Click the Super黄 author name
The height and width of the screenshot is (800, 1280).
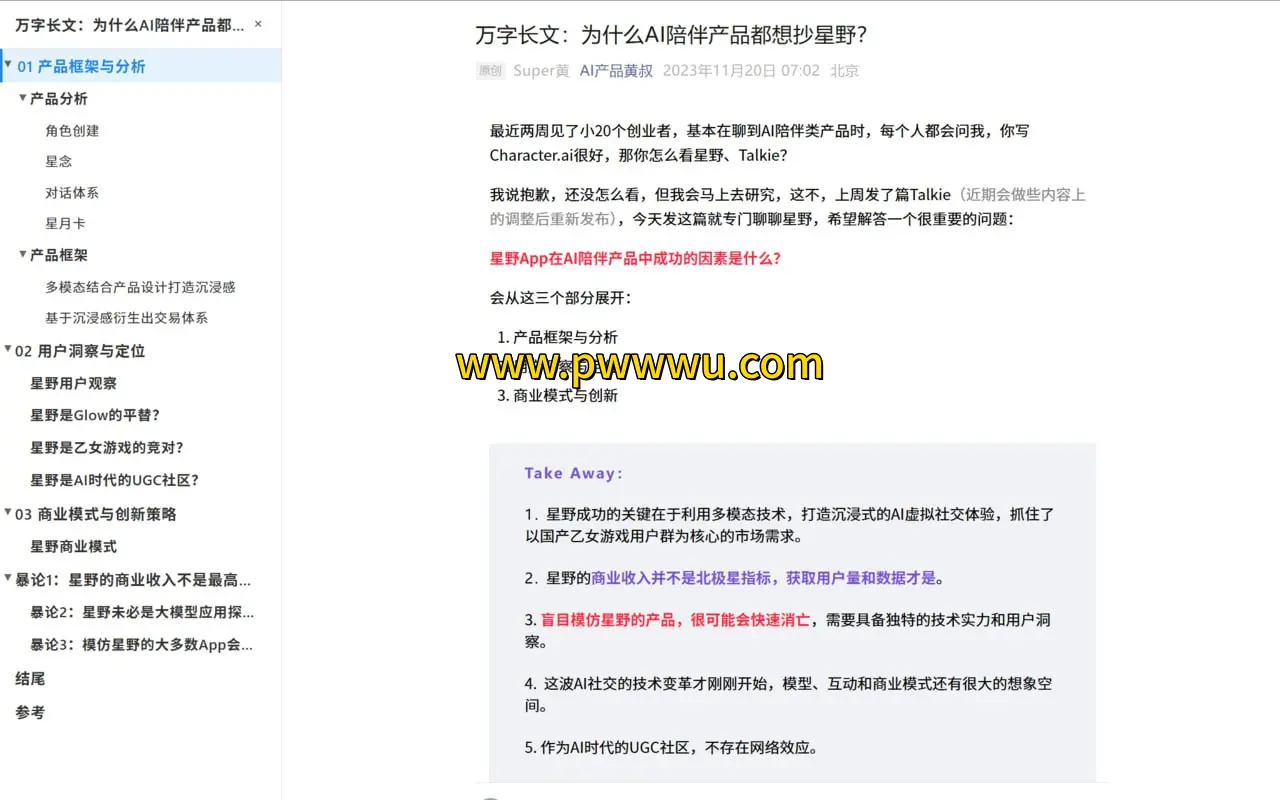(x=541, y=71)
